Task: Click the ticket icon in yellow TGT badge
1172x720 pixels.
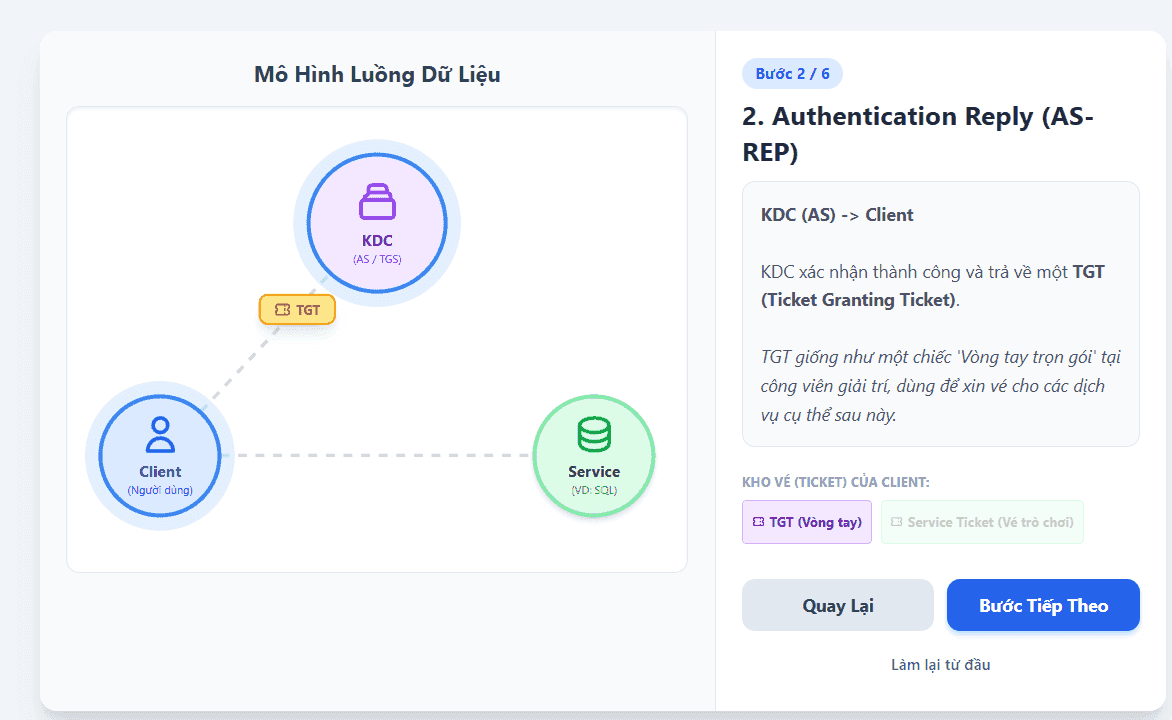Action: (x=282, y=310)
